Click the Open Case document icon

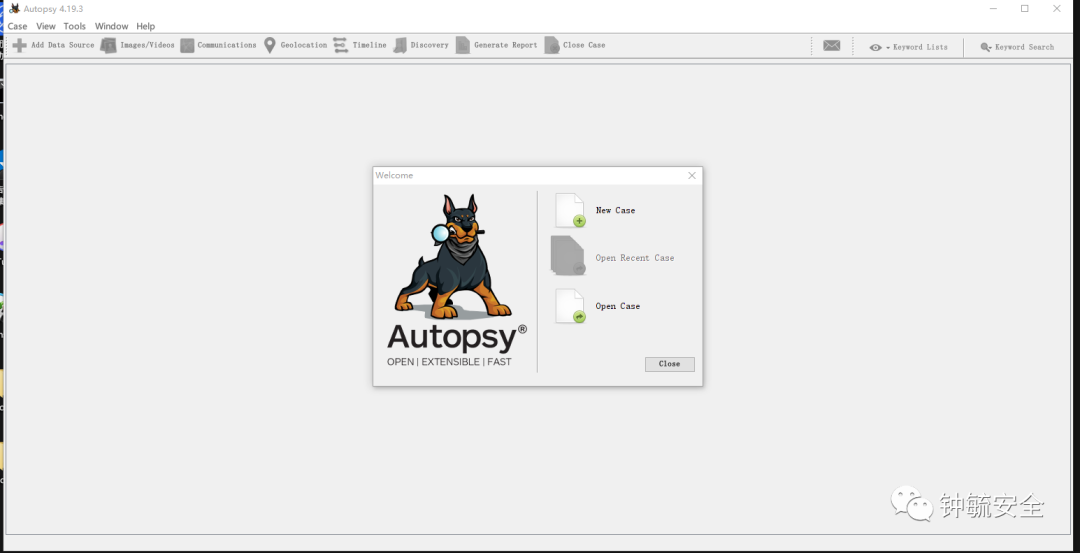coord(570,306)
